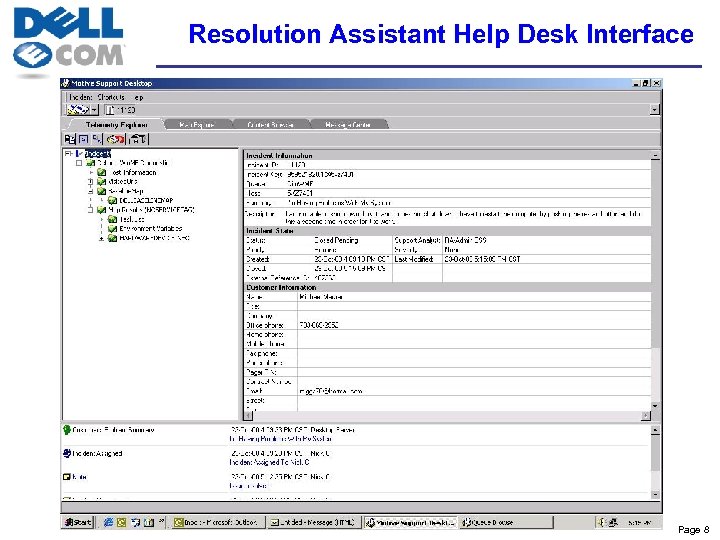The height and width of the screenshot is (540, 720).
Task: Switch to Motive Support Desktop taskbar button
Action: click(411, 522)
